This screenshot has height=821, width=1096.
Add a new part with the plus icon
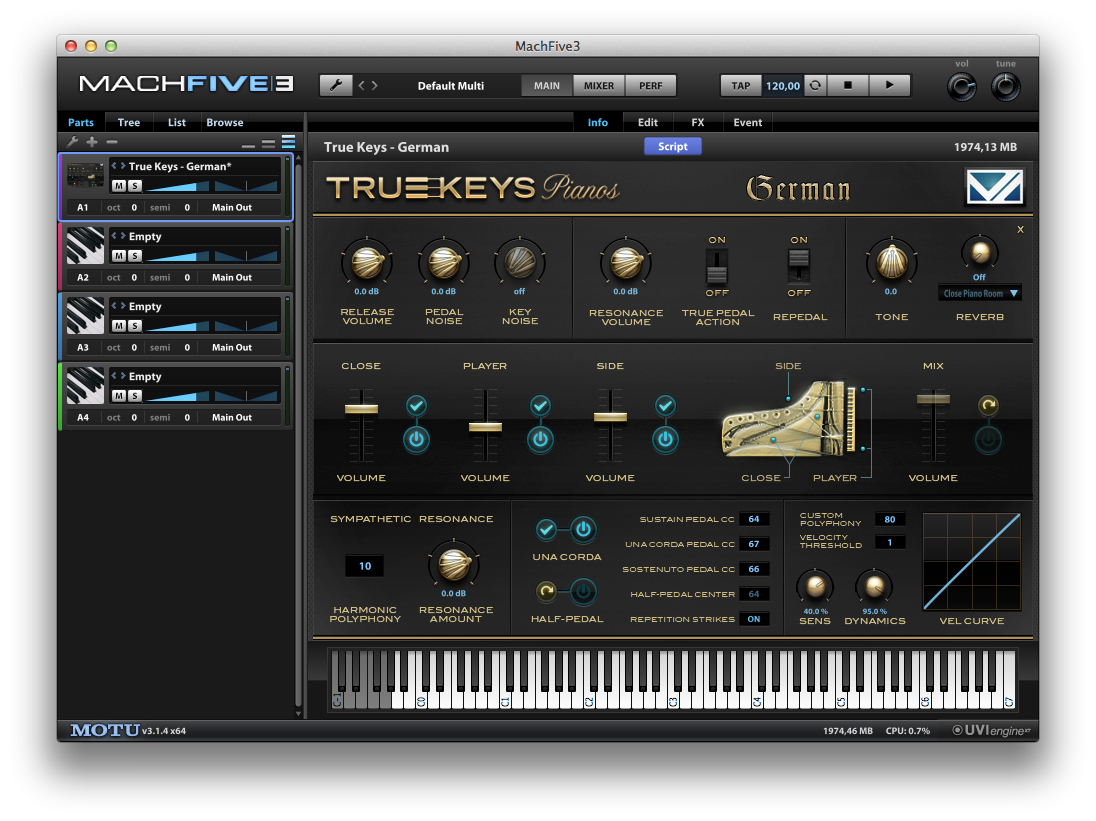click(92, 142)
